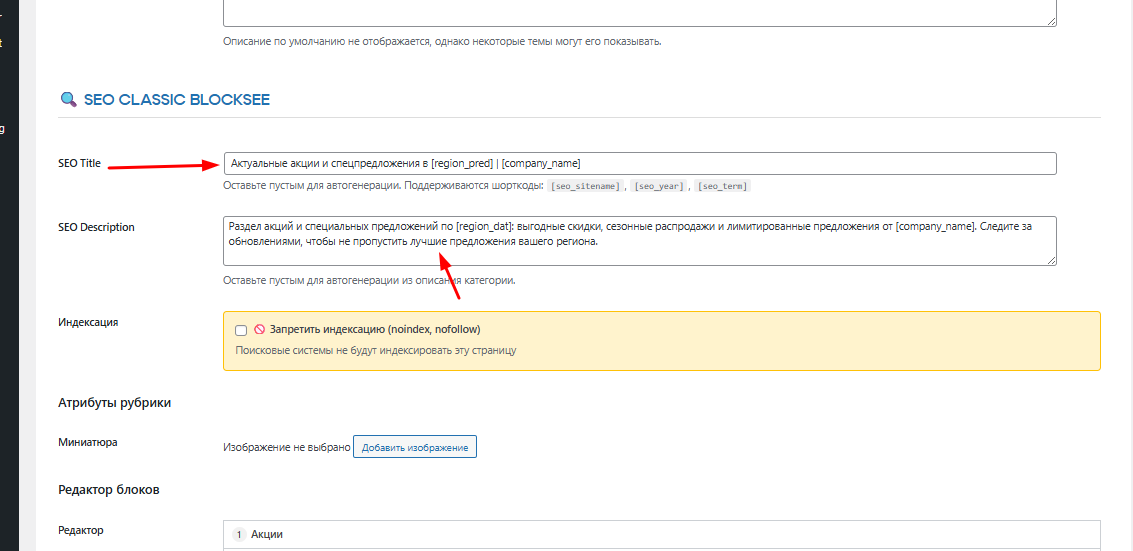Click the resize grip of SEO Description textarea
The image size is (1133, 551).
1051,260
